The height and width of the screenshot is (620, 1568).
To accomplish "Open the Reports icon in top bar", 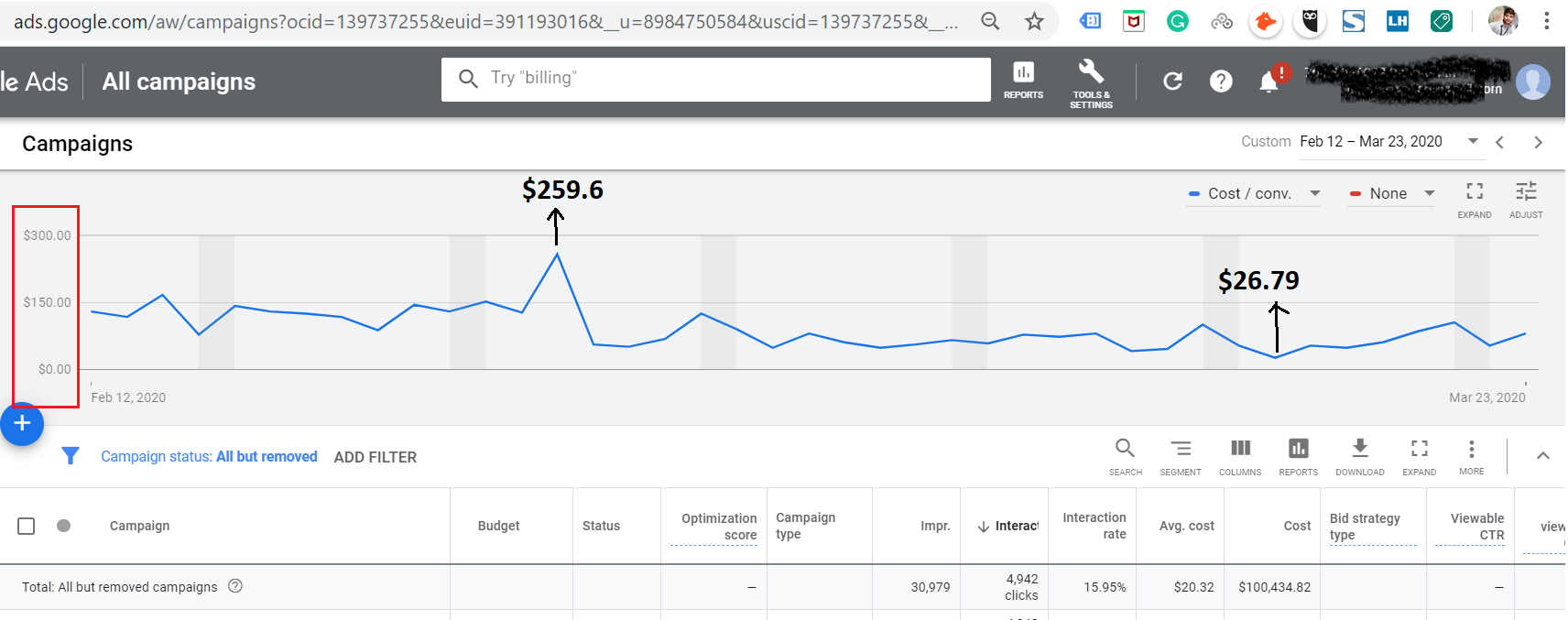I will tap(1023, 80).
